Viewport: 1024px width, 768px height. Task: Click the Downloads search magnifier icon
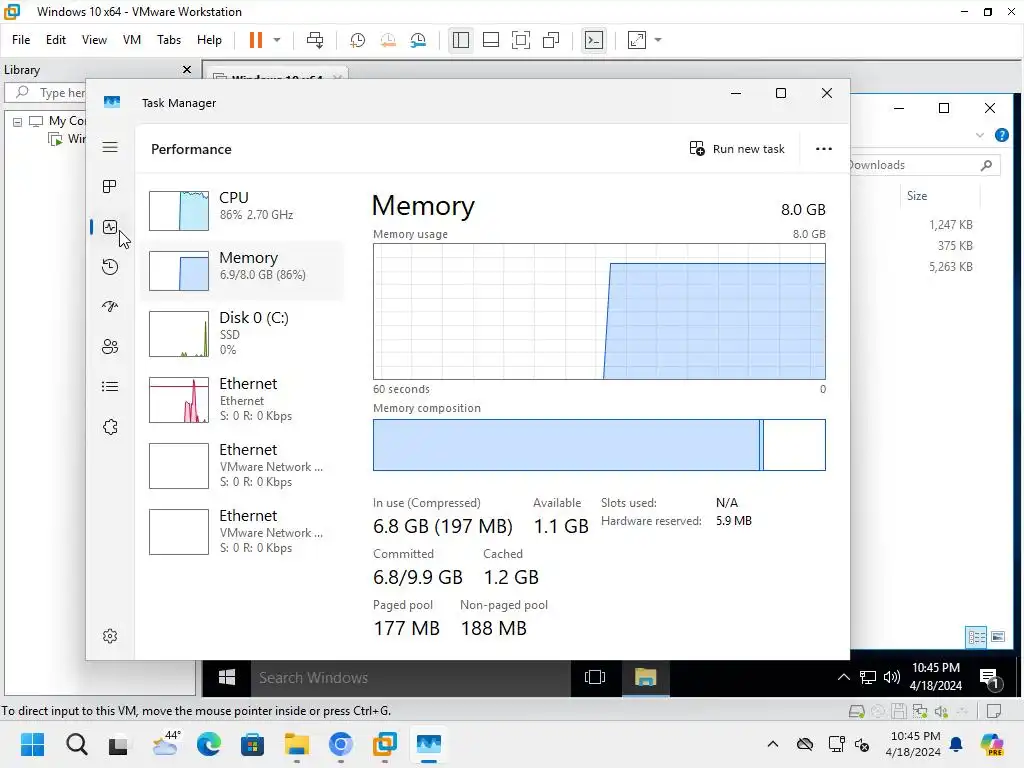click(986, 166)
